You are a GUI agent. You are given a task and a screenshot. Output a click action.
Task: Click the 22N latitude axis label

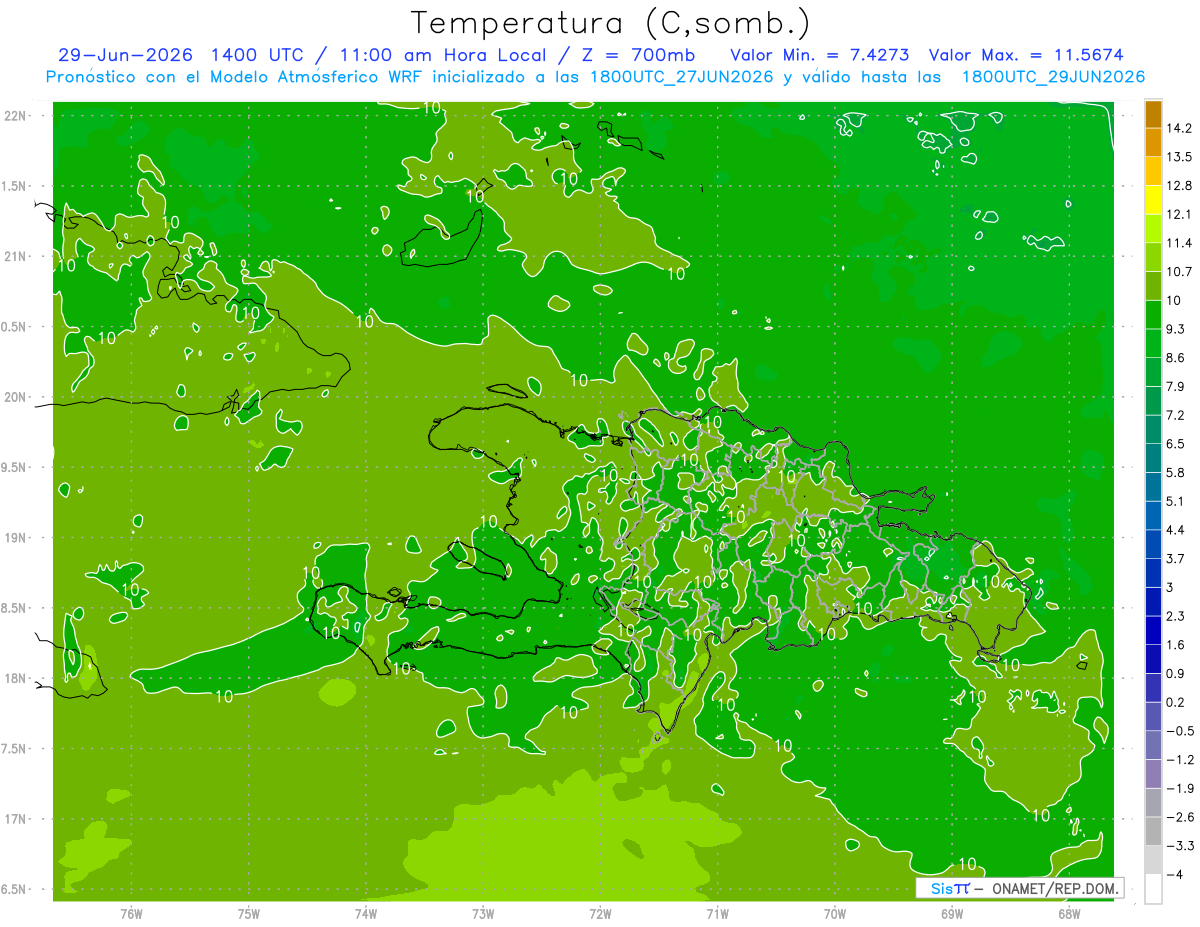(15, 116)
